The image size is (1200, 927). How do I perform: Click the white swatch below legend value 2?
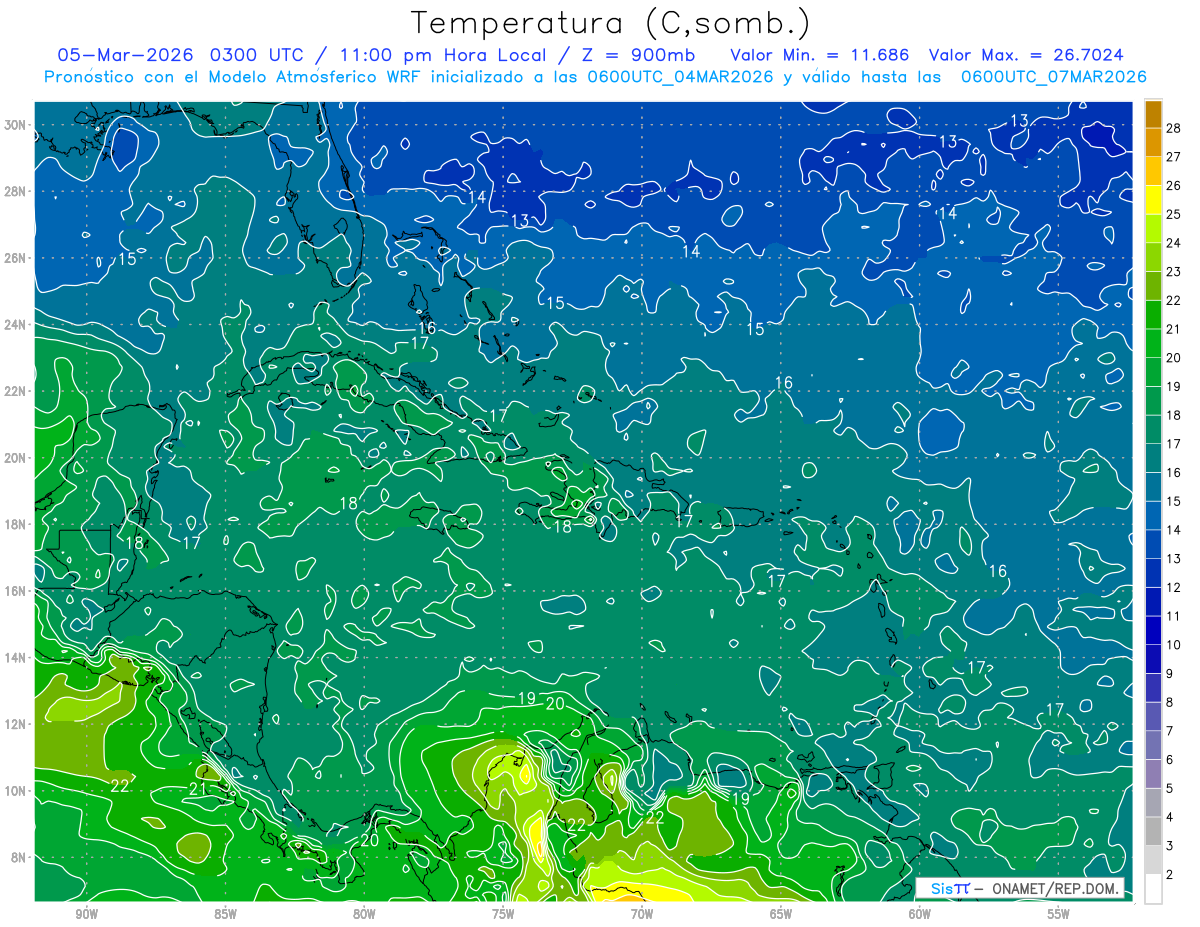1153,889
